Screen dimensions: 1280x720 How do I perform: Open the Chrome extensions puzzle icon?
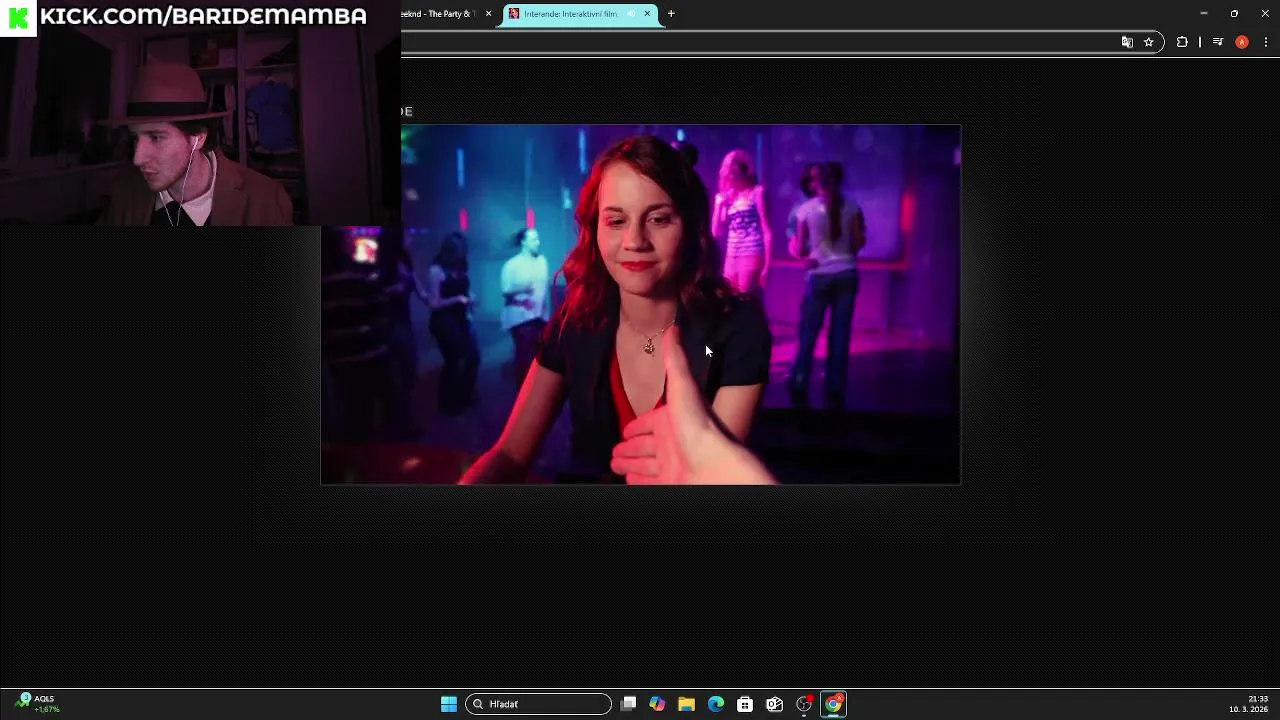pyautogui.click(x=1182, y=42)
